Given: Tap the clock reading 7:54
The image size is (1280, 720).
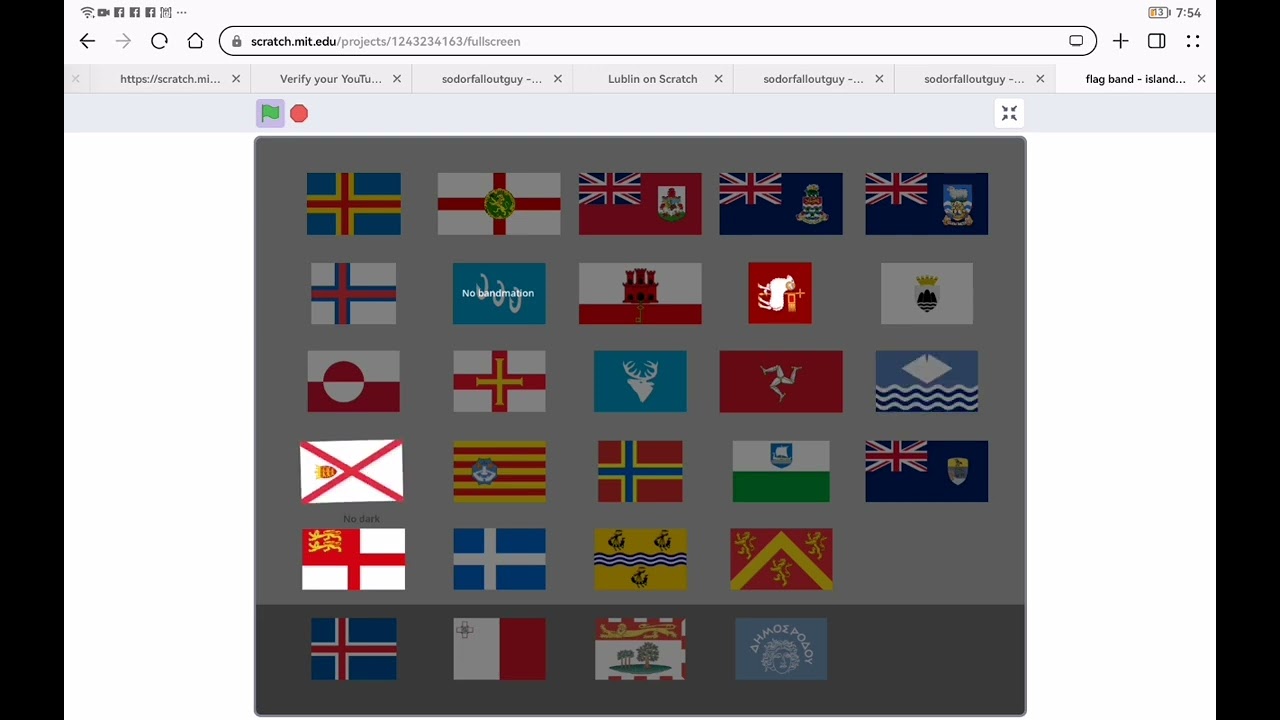Looking at the screenshot, I should pos(1188,13).
